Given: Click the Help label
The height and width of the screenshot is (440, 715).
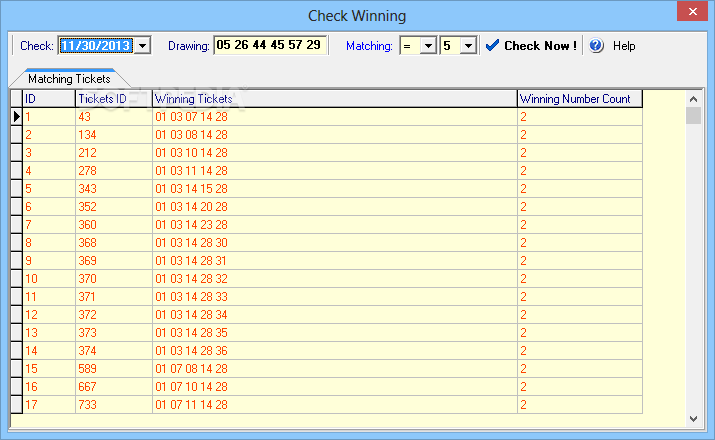Looking at the screenshot, I should pyautogui.click(x=624, y=46).
